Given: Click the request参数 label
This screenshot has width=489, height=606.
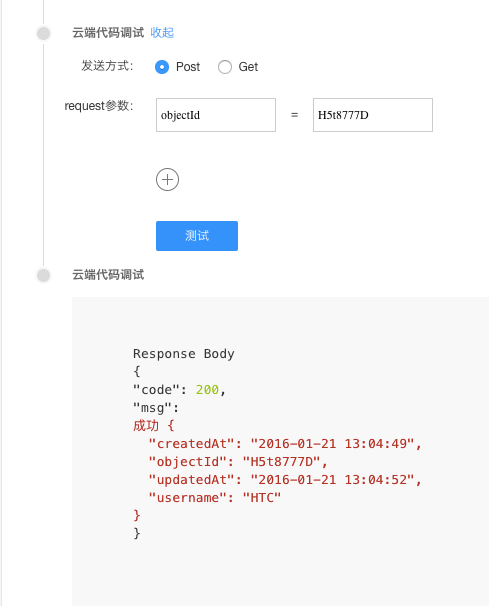Looking at the screenshot, I should [x=99, y=106].
